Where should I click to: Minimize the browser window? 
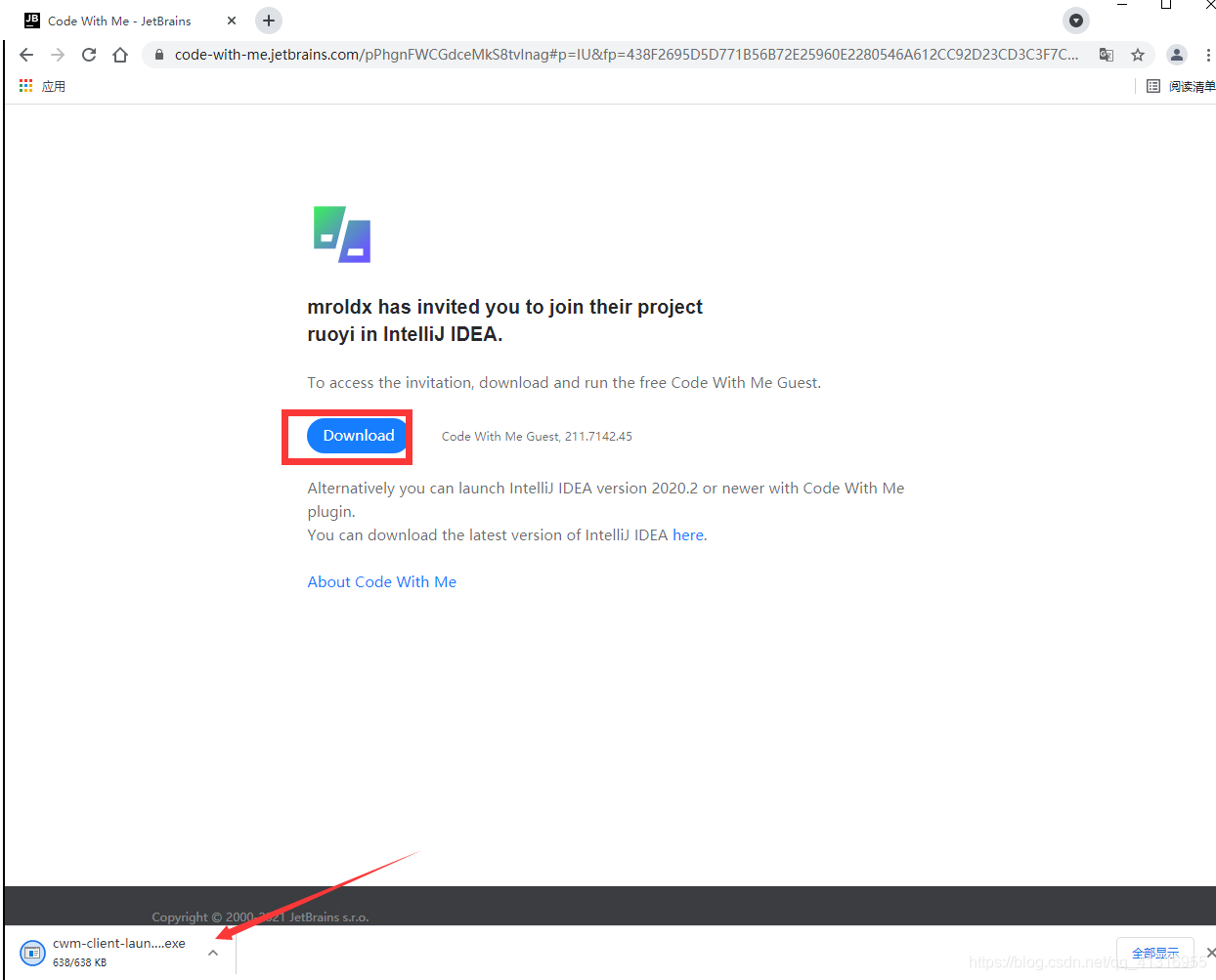(x=1122, y=5)
